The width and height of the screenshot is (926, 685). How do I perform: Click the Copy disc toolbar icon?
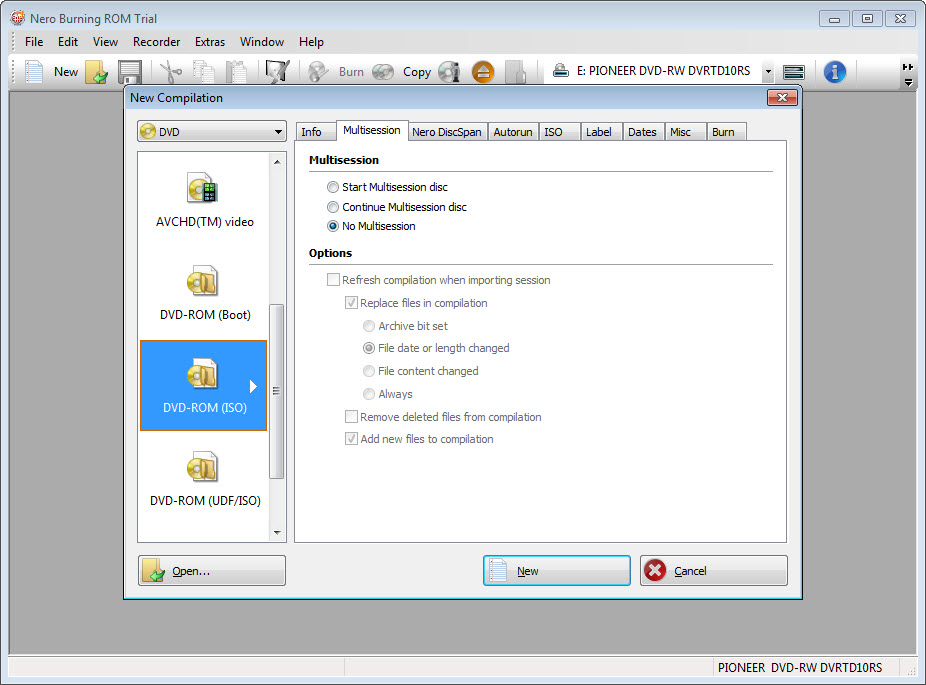click(x=383, y=72)
